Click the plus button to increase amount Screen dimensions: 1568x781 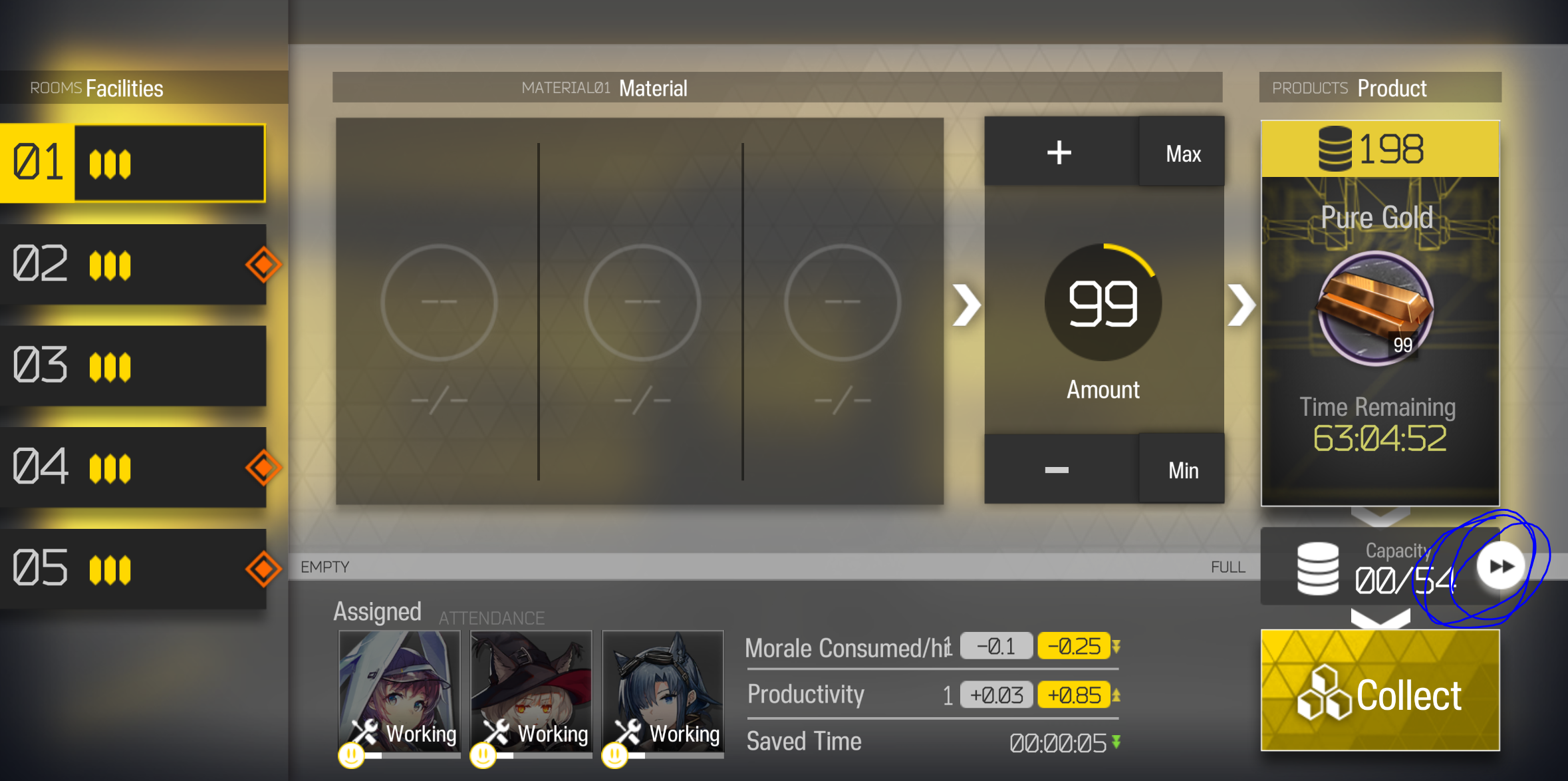pos(1059,152)
